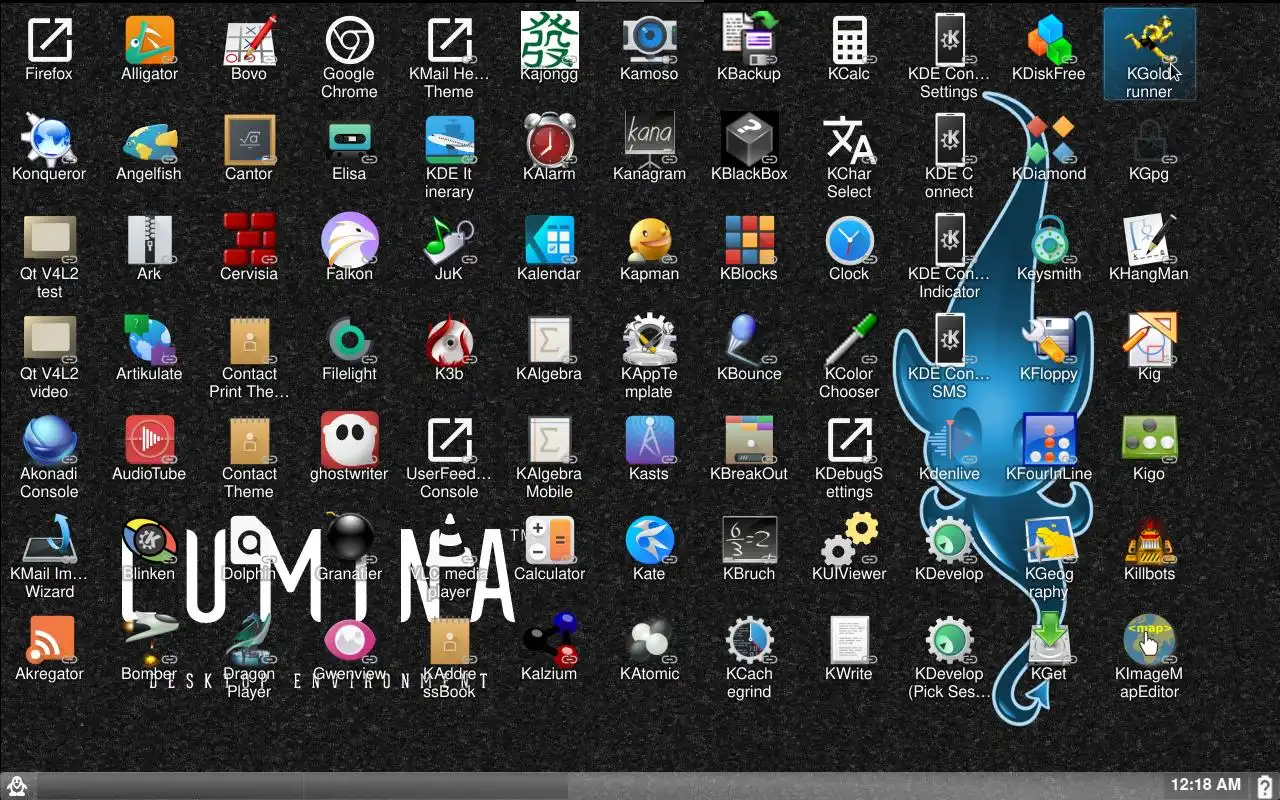The width and height of the screenshot is (1280, 800).
Task: Click the 12:18 AM panel clock
Action: (x=1206, y=785)
